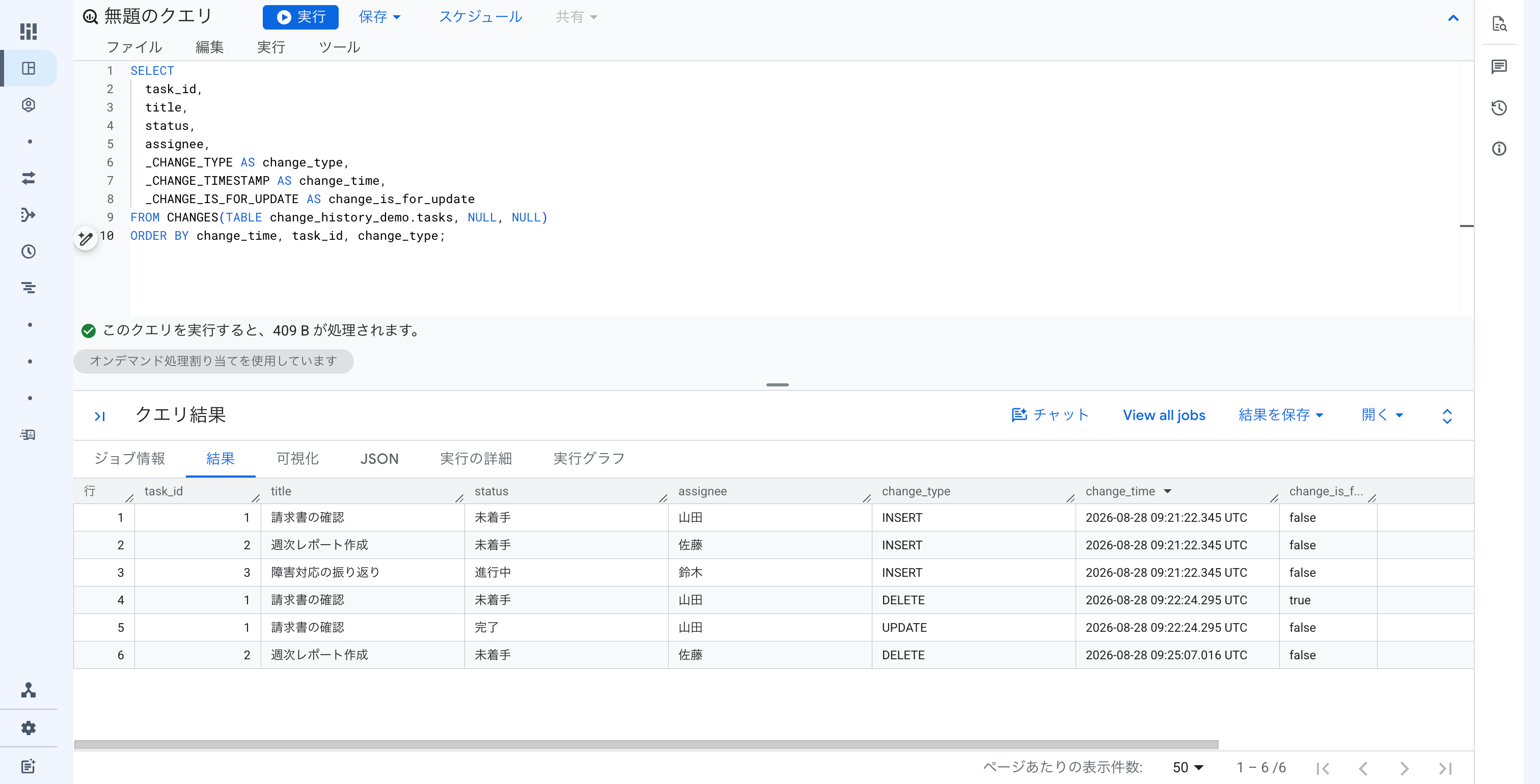1540x784 pixels.
Task: Collapse the query editor with top chevron
Action: coord(1453,18)
